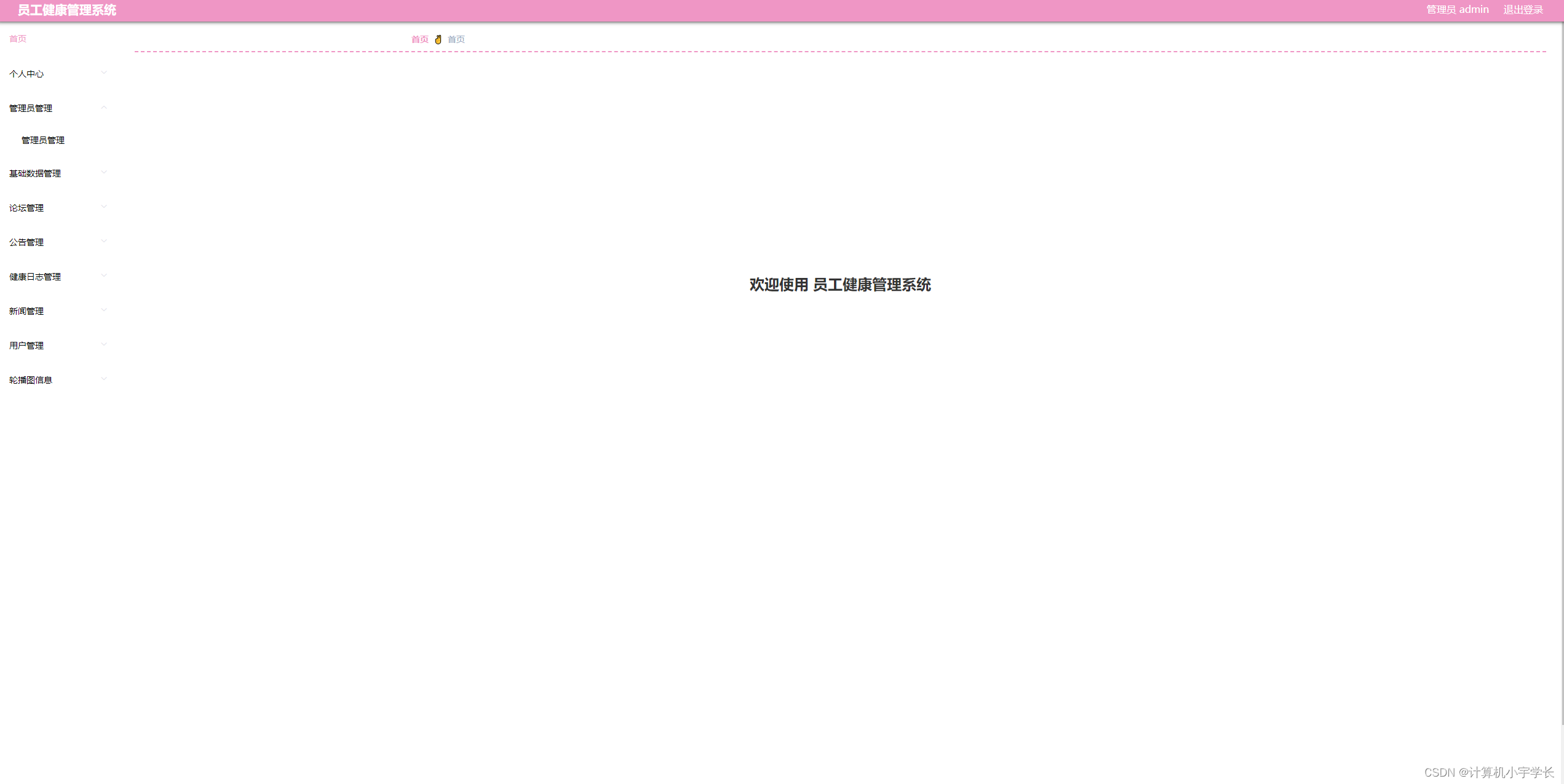Click the pink 首页 breadcrumb link
The width and height of the screenshot is (1564, 784).
[419, 39]
